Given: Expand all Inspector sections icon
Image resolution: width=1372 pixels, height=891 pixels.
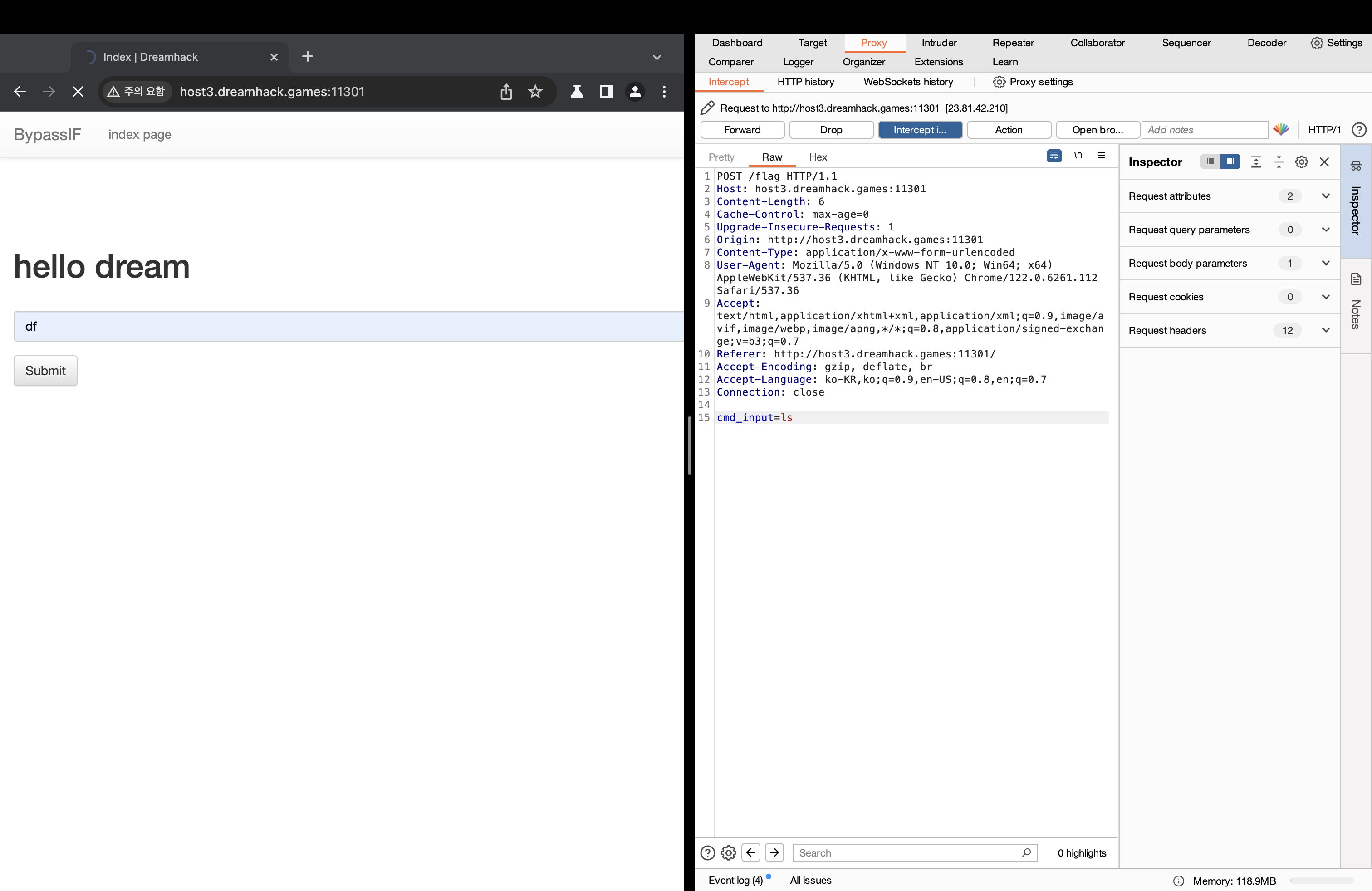Looking at the screenshot, I should click(1255, 162).
